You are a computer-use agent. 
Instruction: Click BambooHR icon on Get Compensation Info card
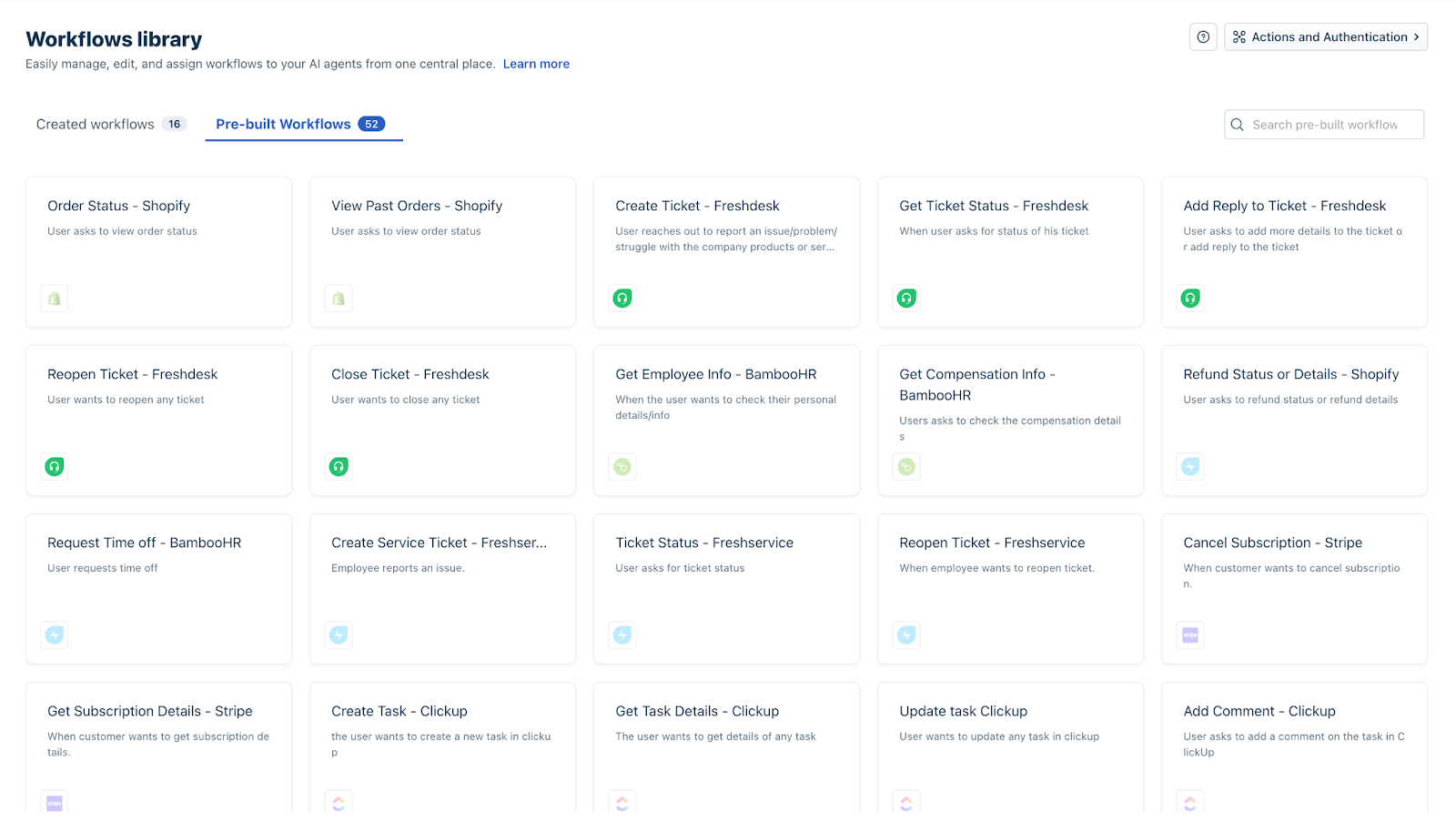coord(906,467)
